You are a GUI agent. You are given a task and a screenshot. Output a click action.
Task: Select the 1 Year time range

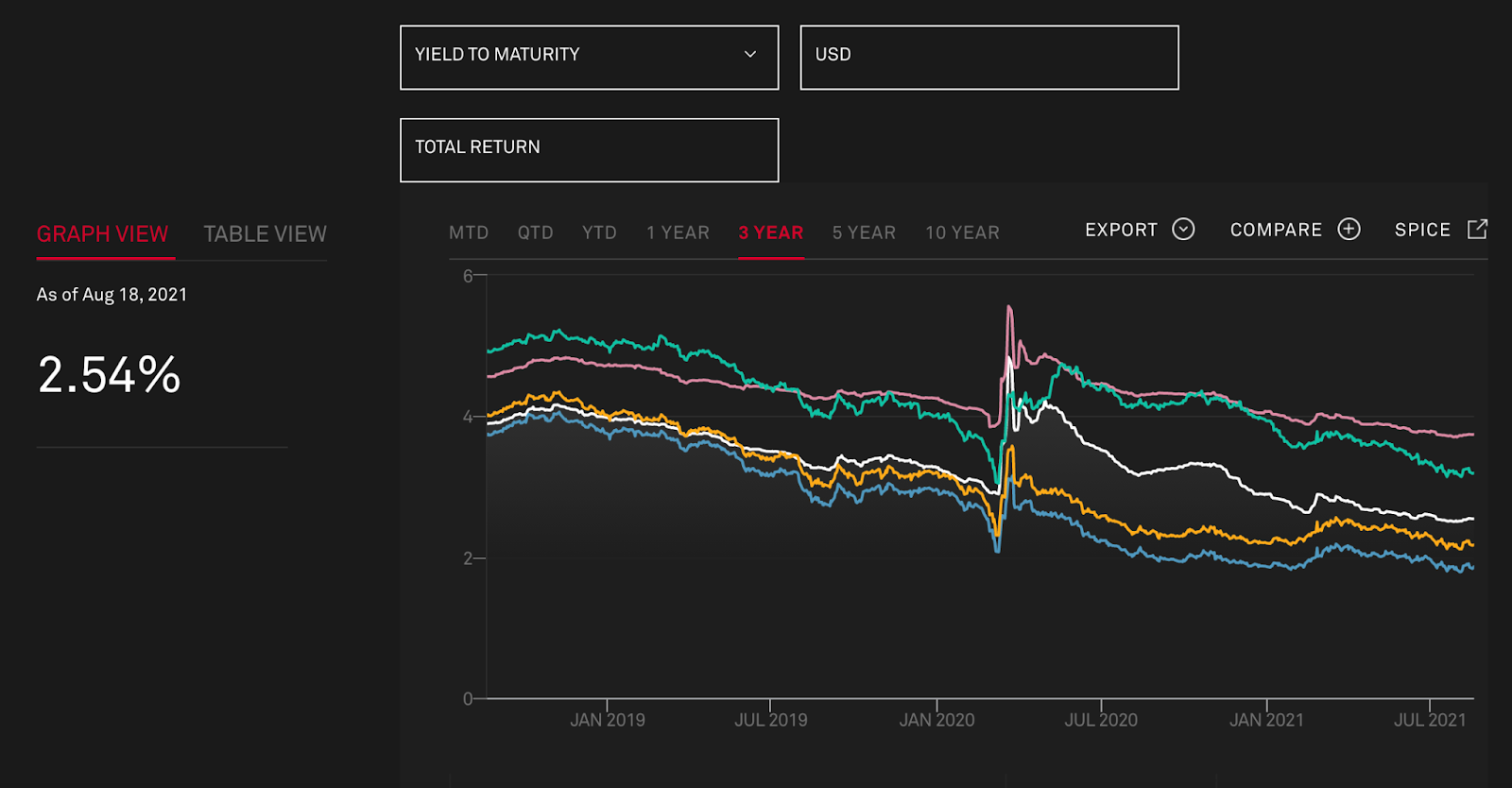[678, 232]
